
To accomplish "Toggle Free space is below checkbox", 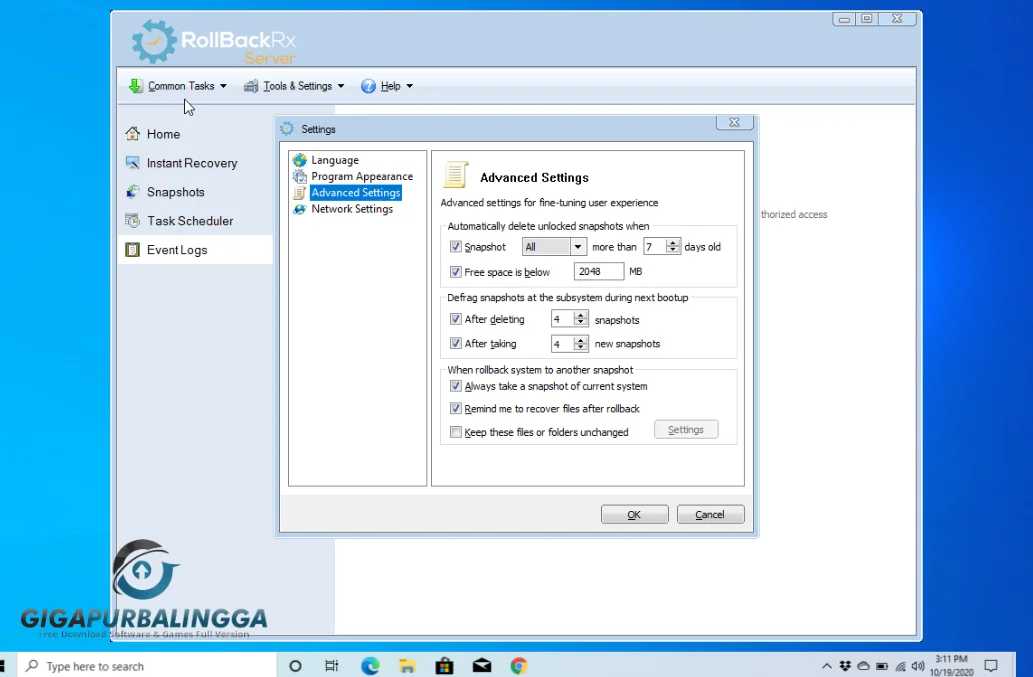I will [x=455, y=271].
